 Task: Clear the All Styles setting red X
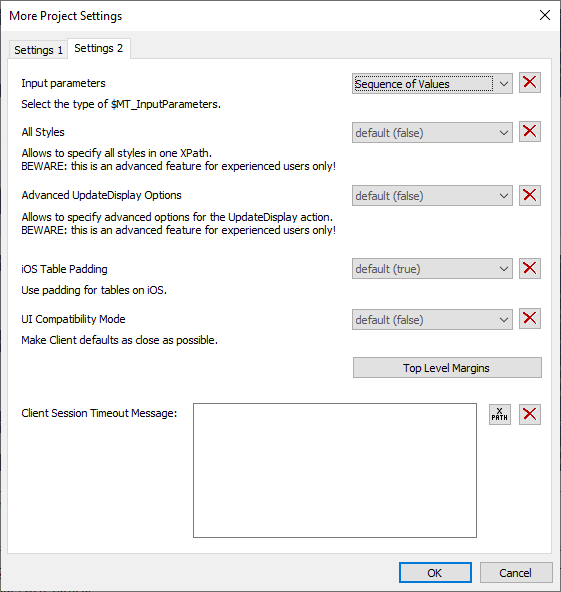530,131
